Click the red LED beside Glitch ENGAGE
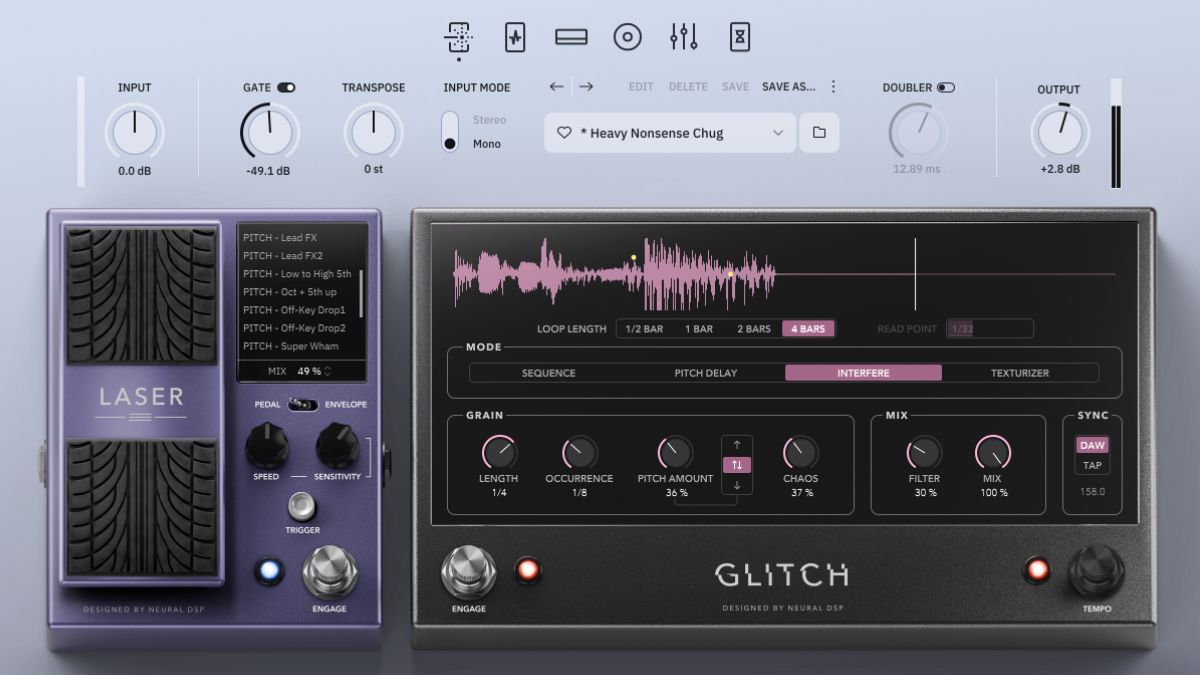The width and height of the screenshot is (1200, 675). (528, 571)
